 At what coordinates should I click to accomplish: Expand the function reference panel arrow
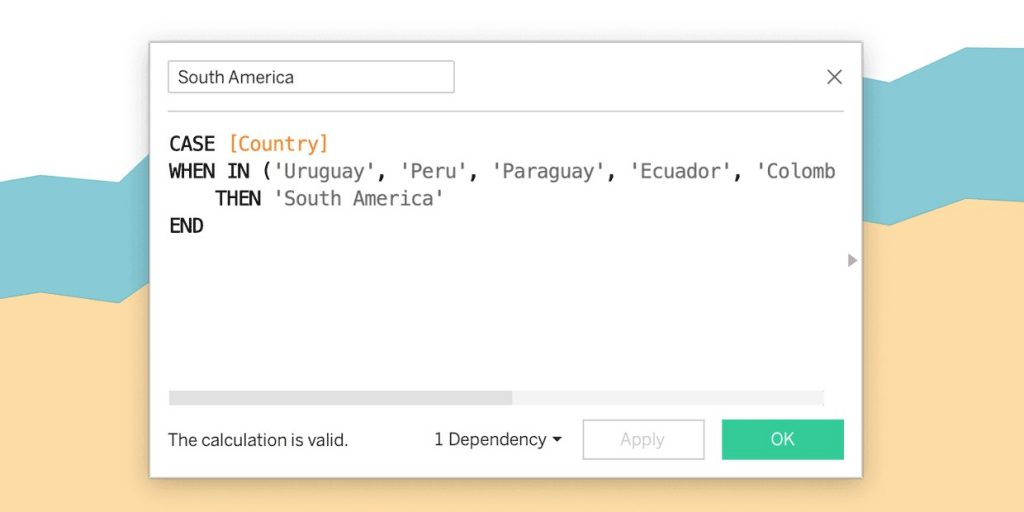(x=852, y=260)
